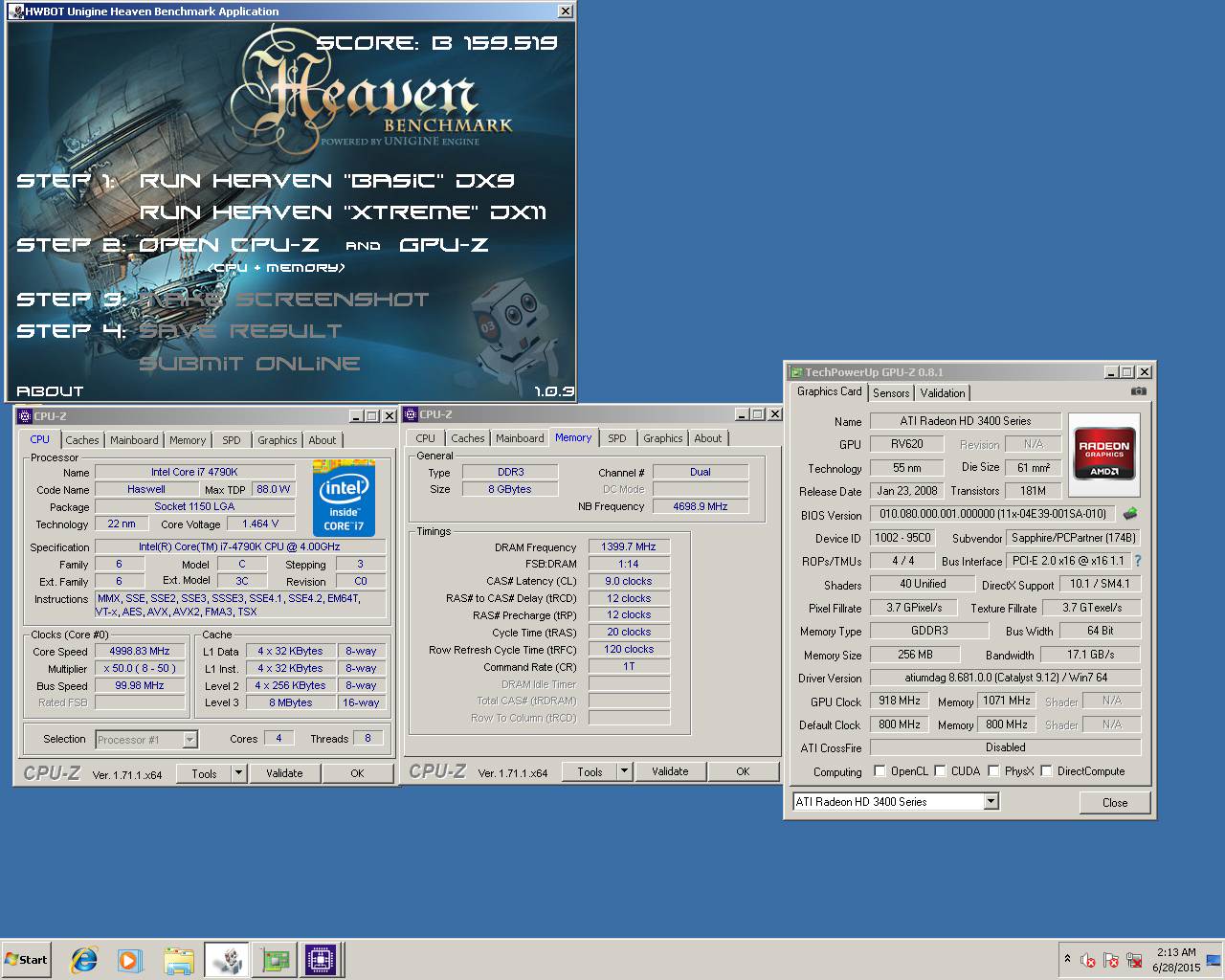Click the Core Speed value 4998.83 MHz
The height and width of the screenshot is (980, 1225).
(140, 651)
